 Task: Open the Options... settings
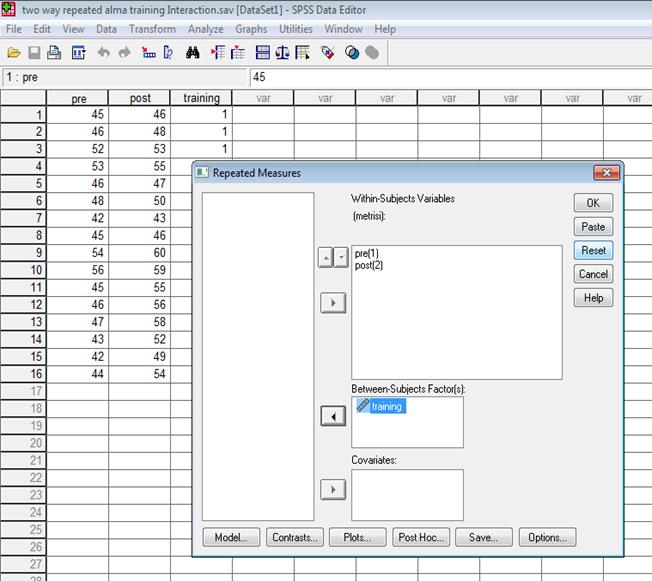pos(548,537)
